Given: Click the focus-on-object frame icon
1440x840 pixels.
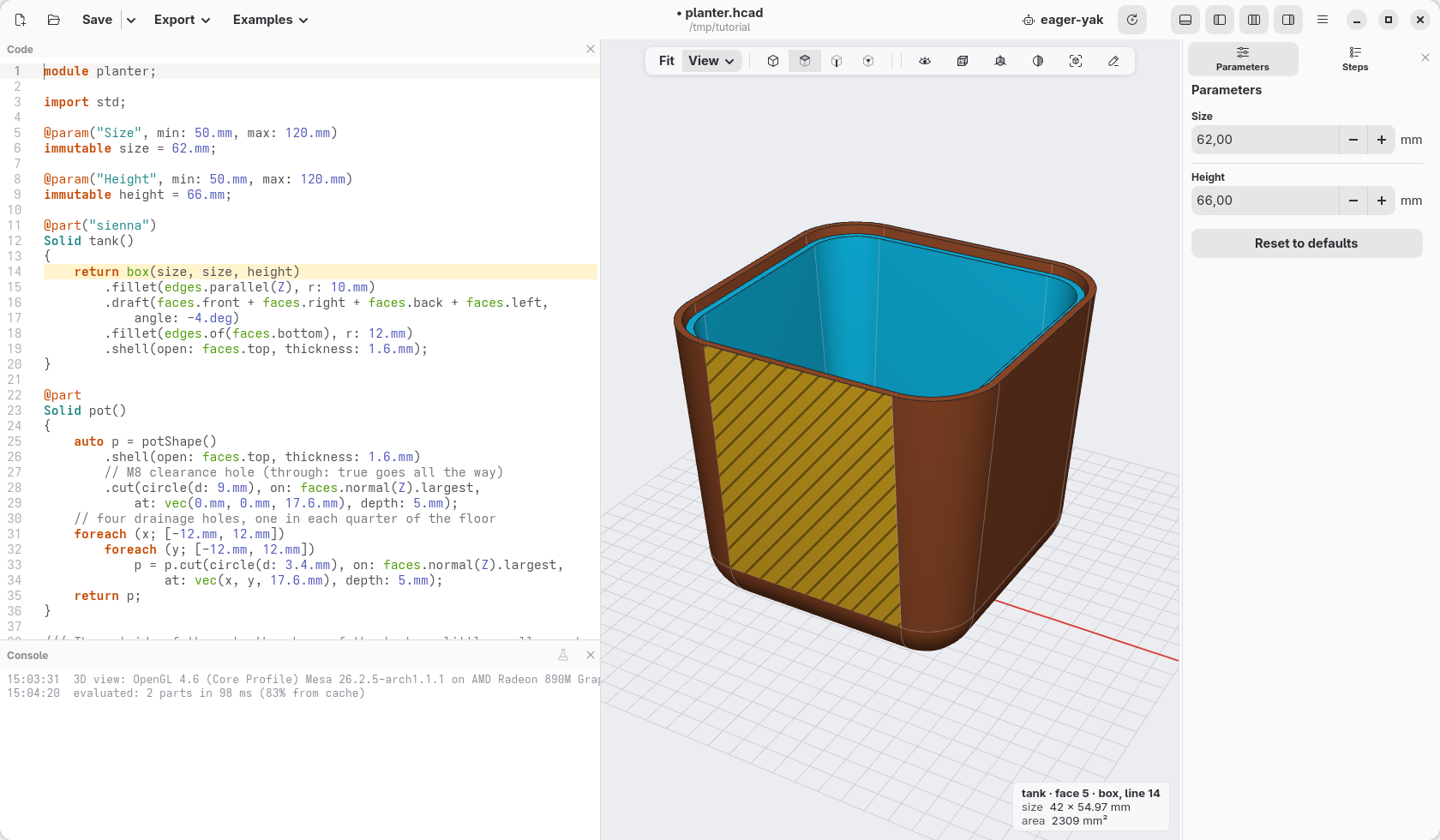Looking at the screenshot, I should coord(1076,61).
